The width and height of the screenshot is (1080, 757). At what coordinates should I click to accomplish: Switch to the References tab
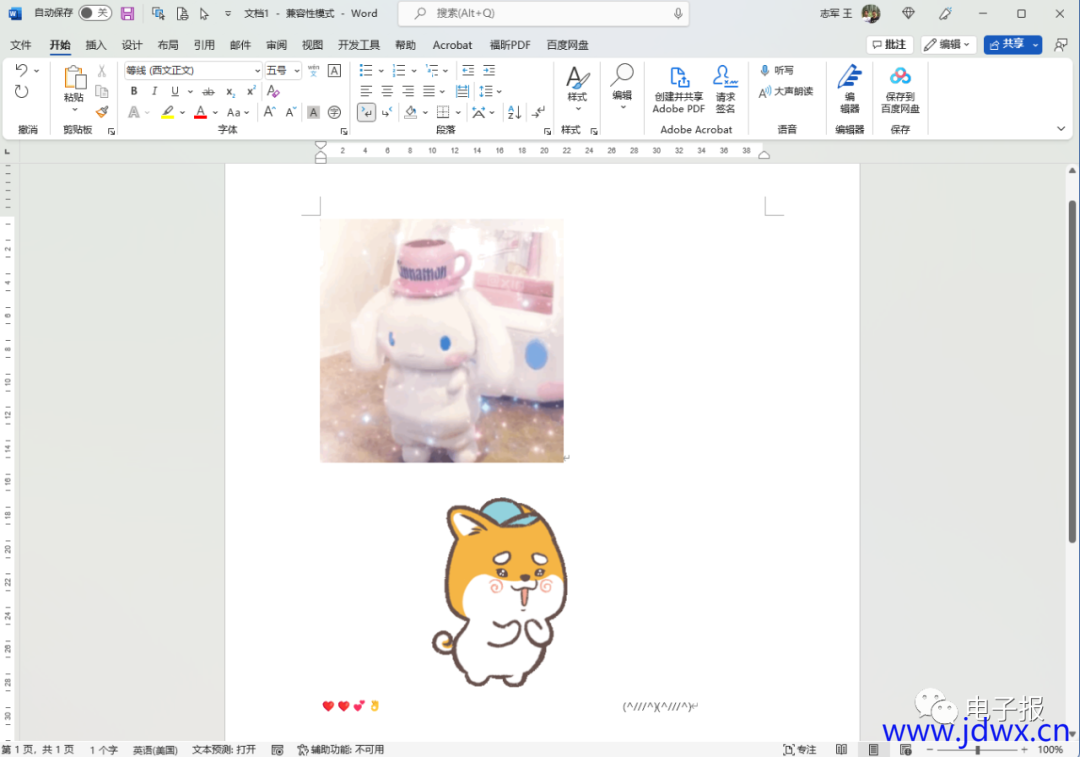(x=204, y=45)
